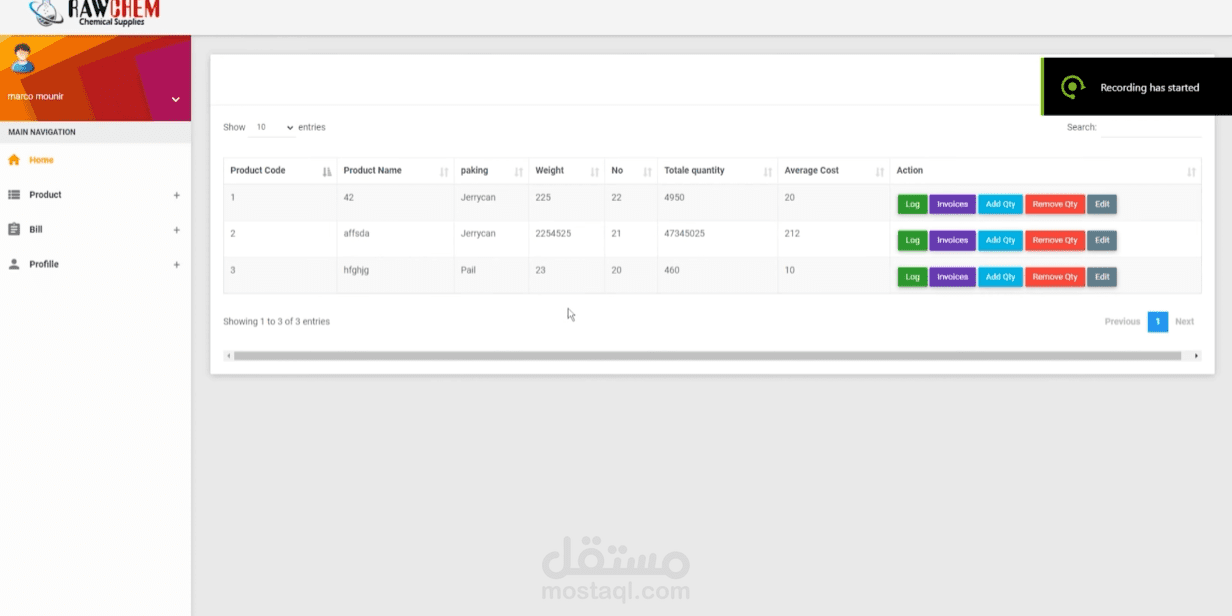
Task: View Invoices for product affsda
Action: point(952,240)
